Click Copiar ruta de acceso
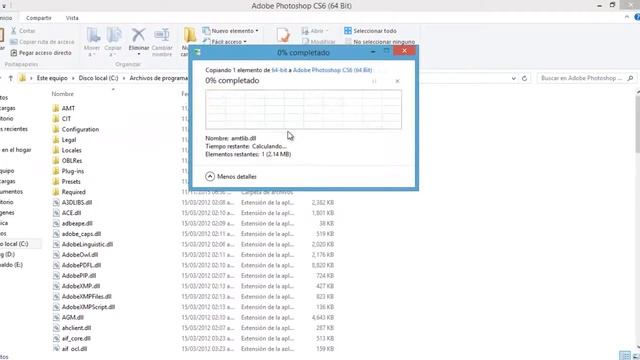This screenshot has width=640, height=360. click(42, 42)
